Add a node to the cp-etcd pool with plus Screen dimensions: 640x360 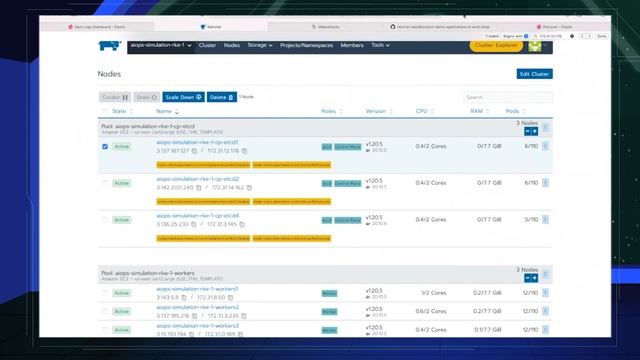(534, 131)
